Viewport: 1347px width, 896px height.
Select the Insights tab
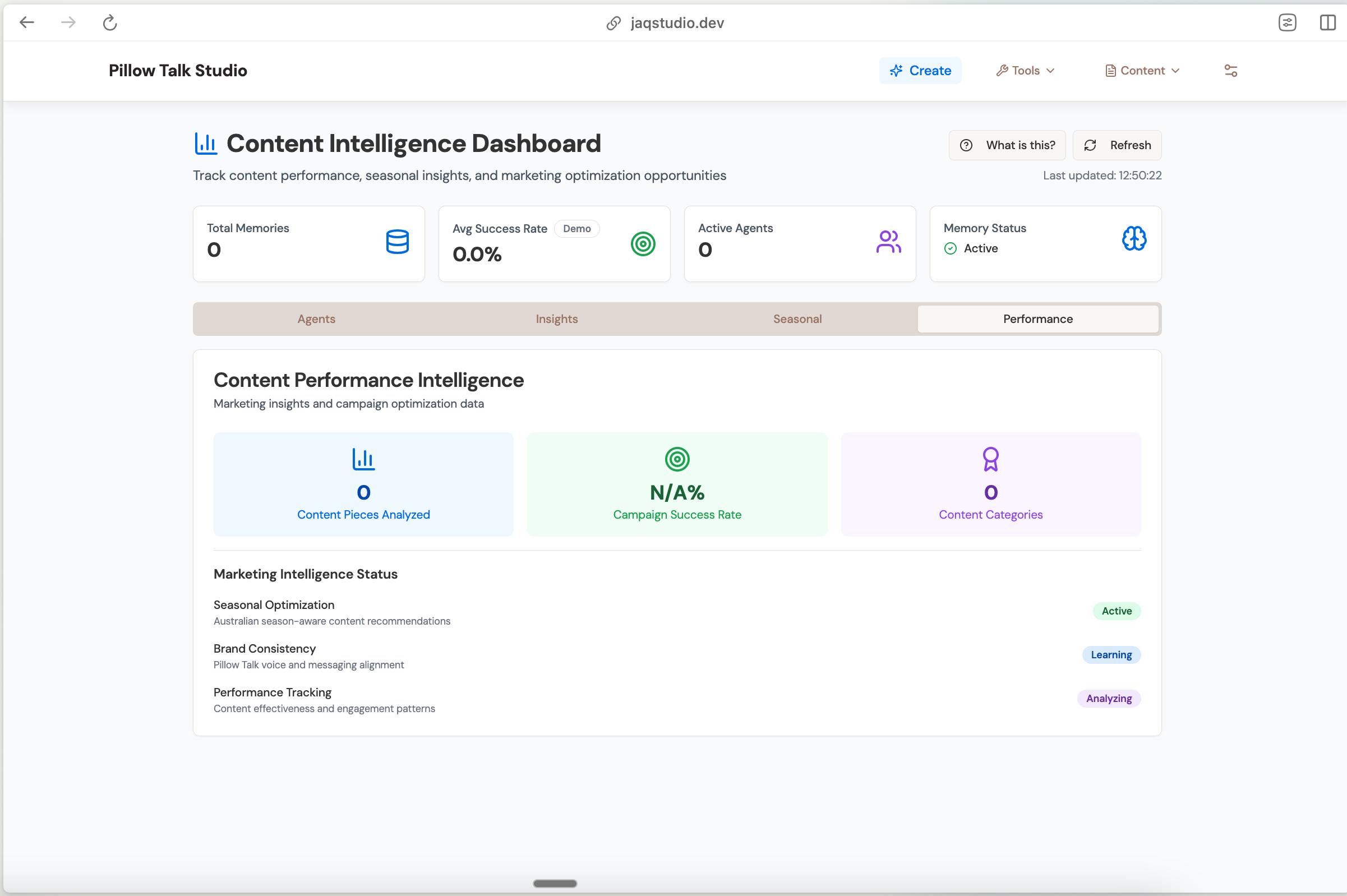pos(557,319)
